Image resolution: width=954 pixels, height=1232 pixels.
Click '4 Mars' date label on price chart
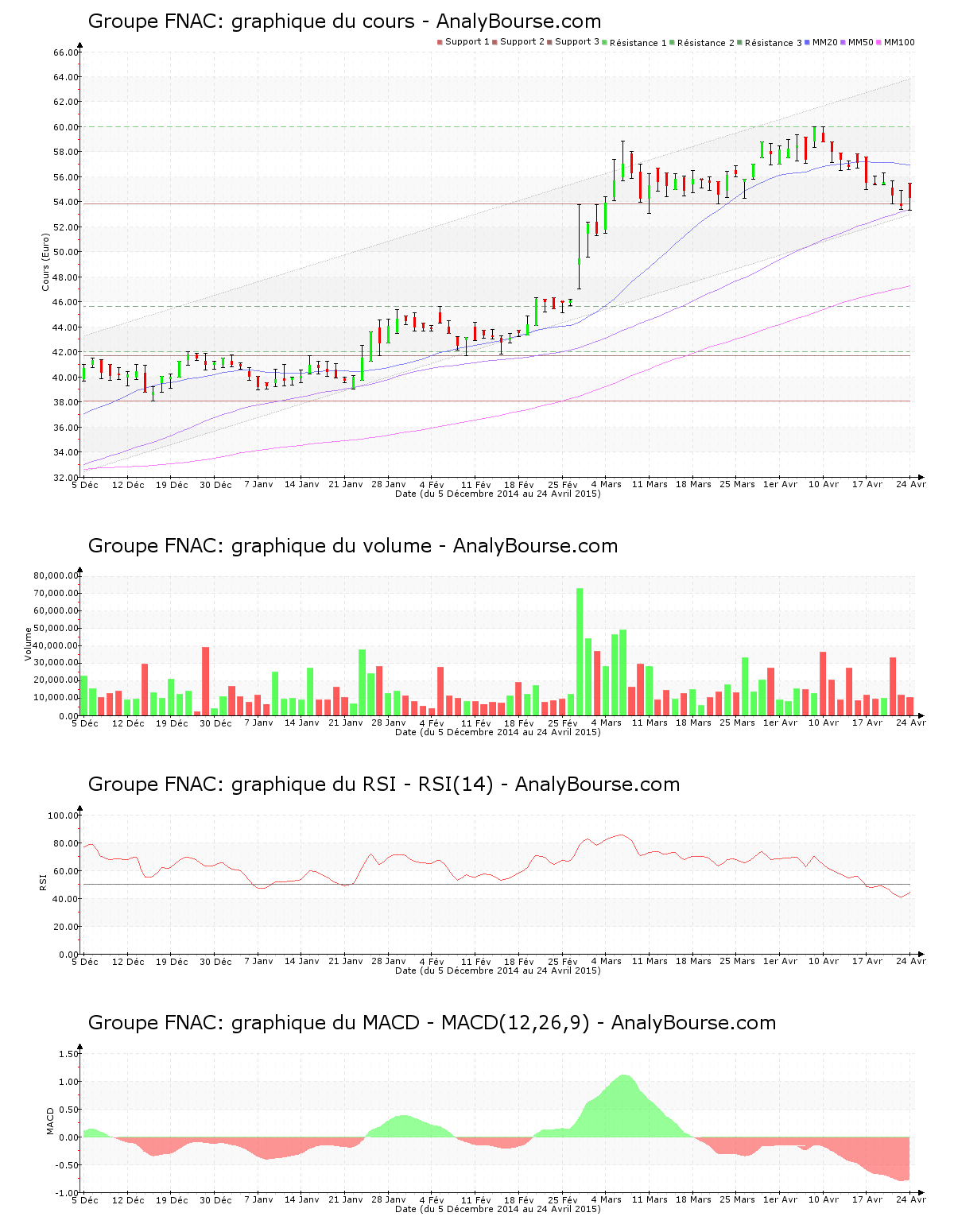(x=606, y=485)
